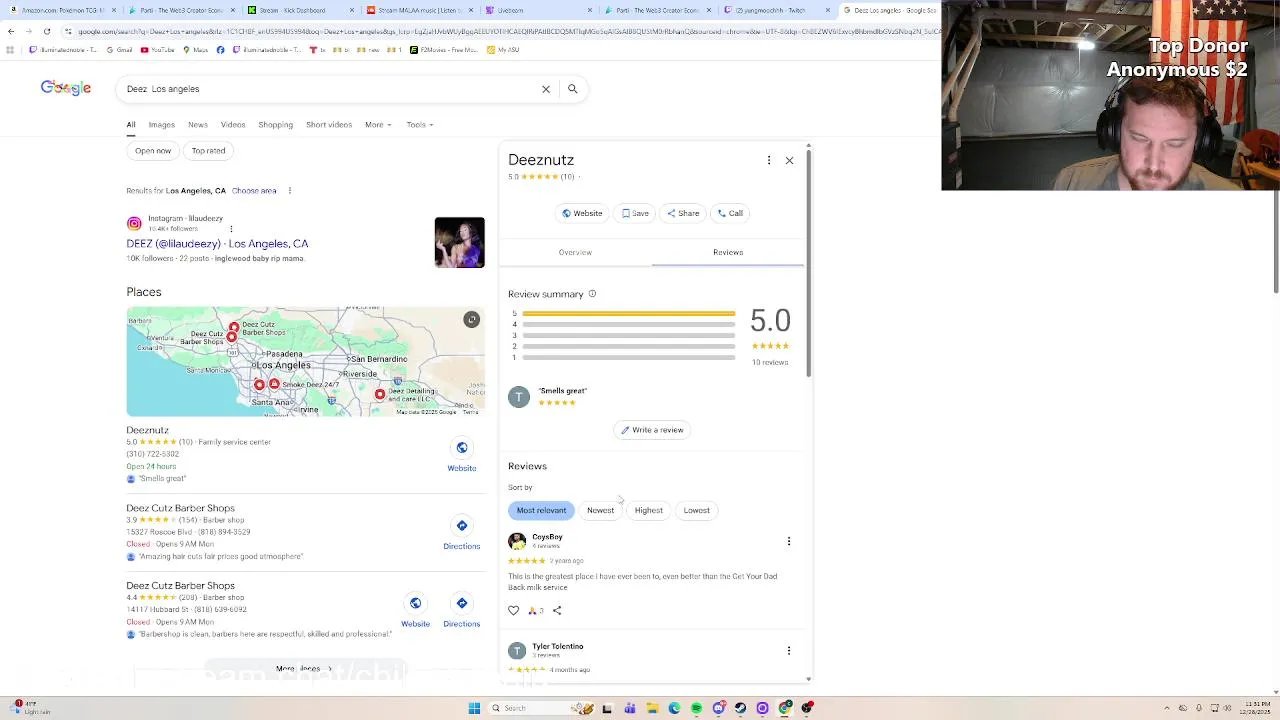1280x720 pixels.
Task: Open Shopping results tab
Action: [276, 125]
